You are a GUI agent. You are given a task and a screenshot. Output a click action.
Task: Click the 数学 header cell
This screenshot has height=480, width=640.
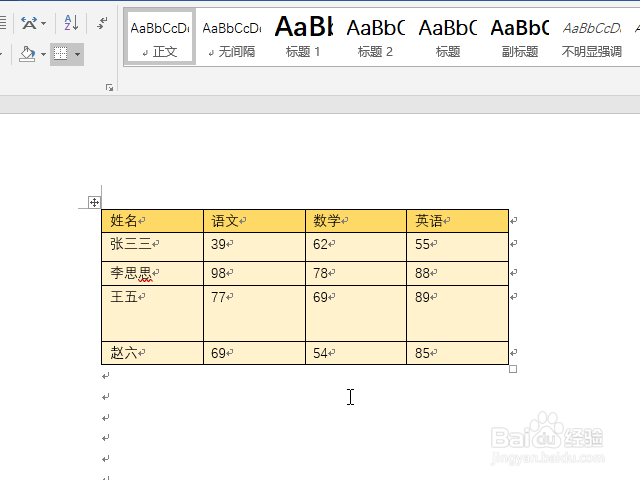point(356,221)
